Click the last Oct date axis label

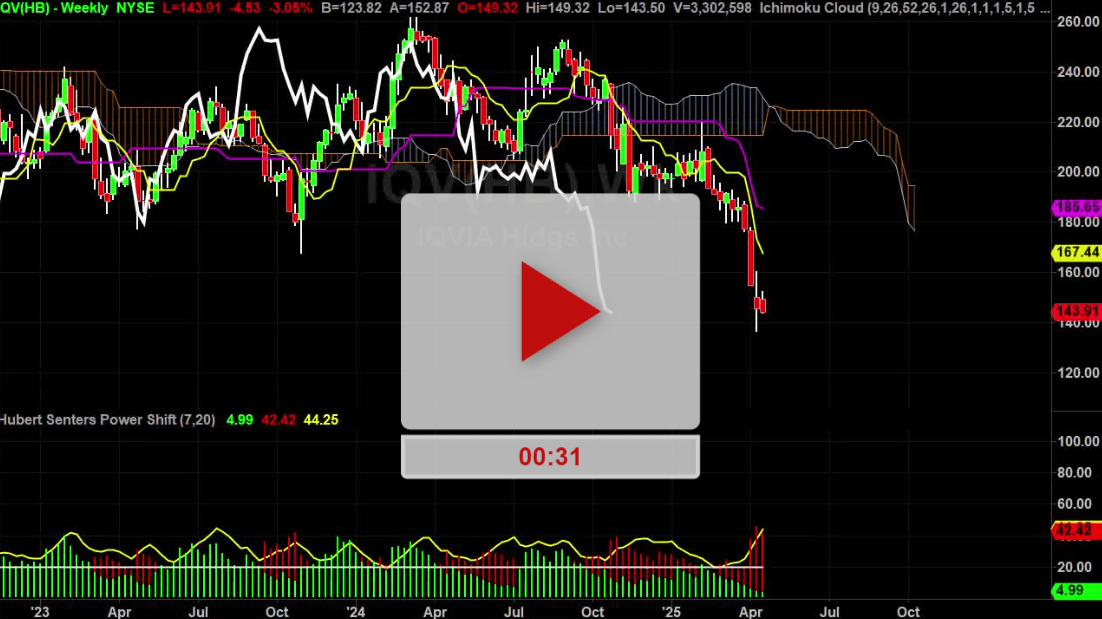click(908, 612)
